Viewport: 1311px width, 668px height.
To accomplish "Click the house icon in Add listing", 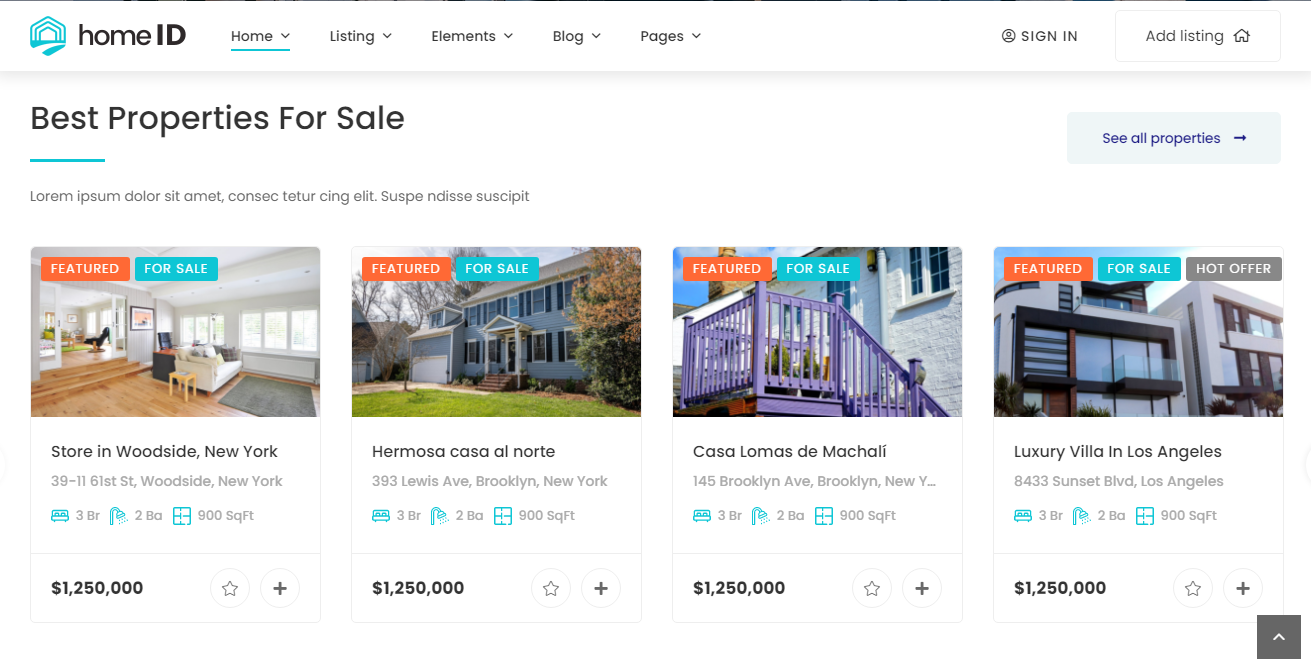I will pos(1242,36).
